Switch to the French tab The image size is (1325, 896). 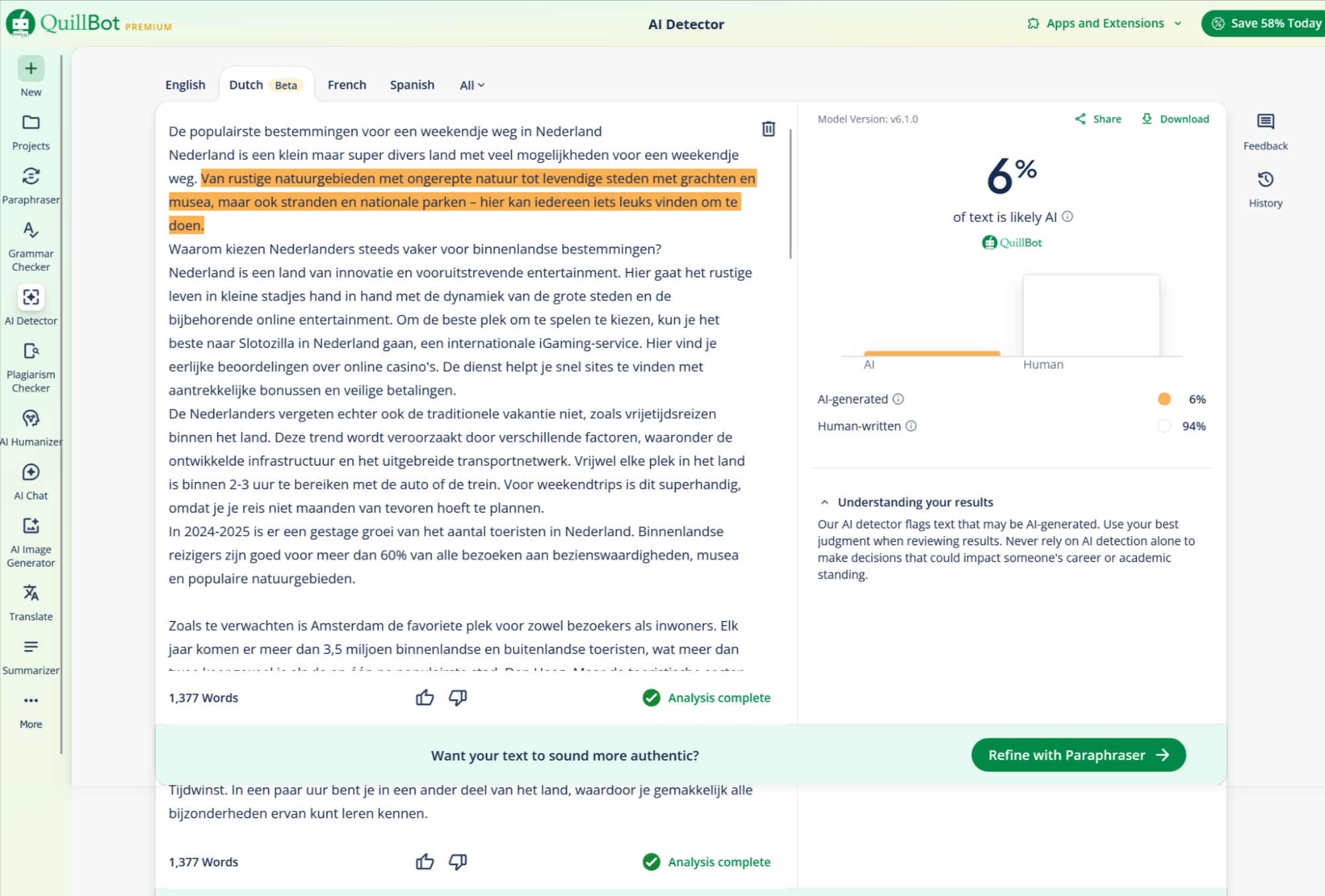coord(347,85)
